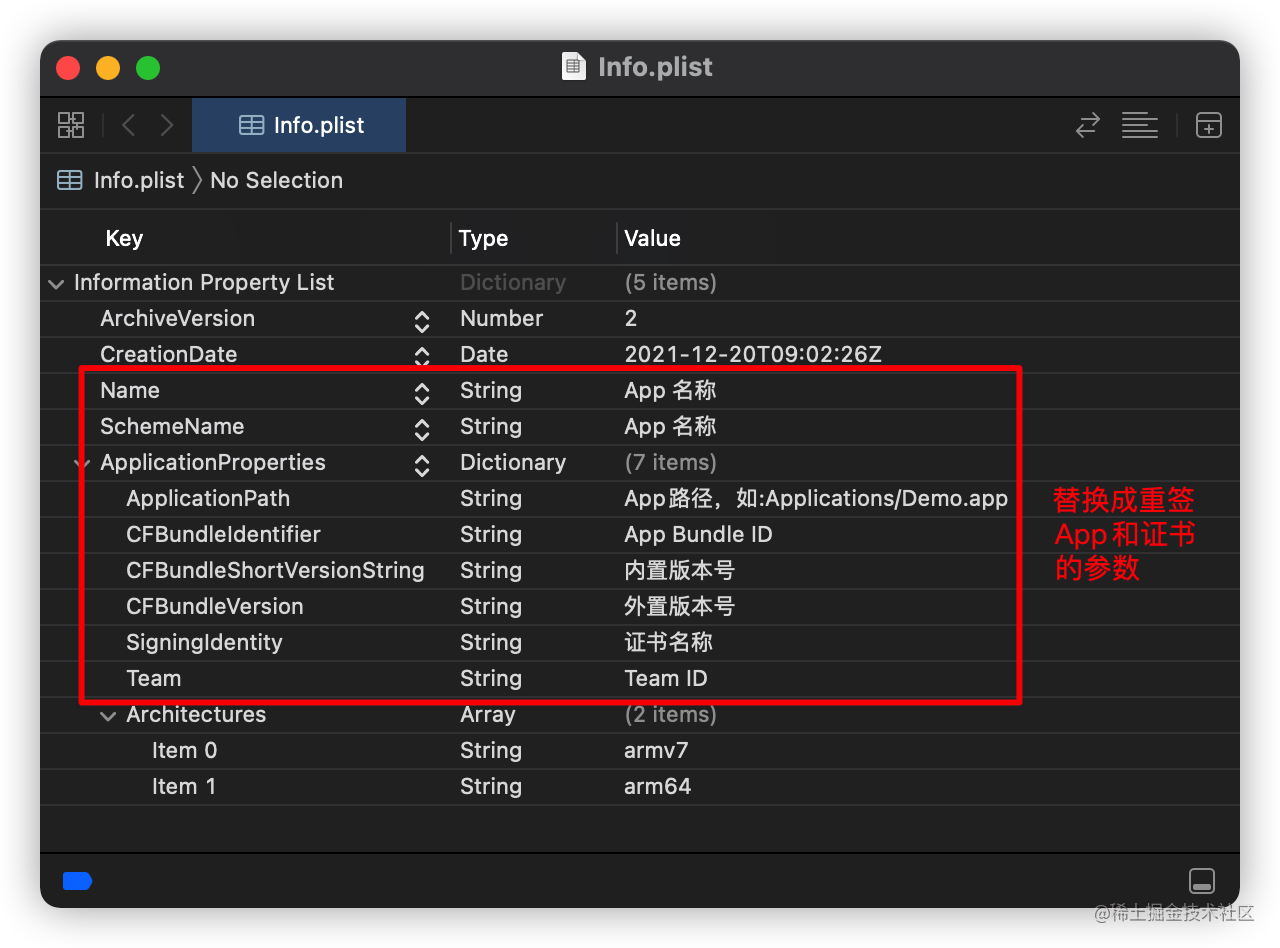Image resolution: width=1280 pixels, height=948 pixels.
Task: Click Info.plist in the breadcrumb path
Action: [139, 180]
